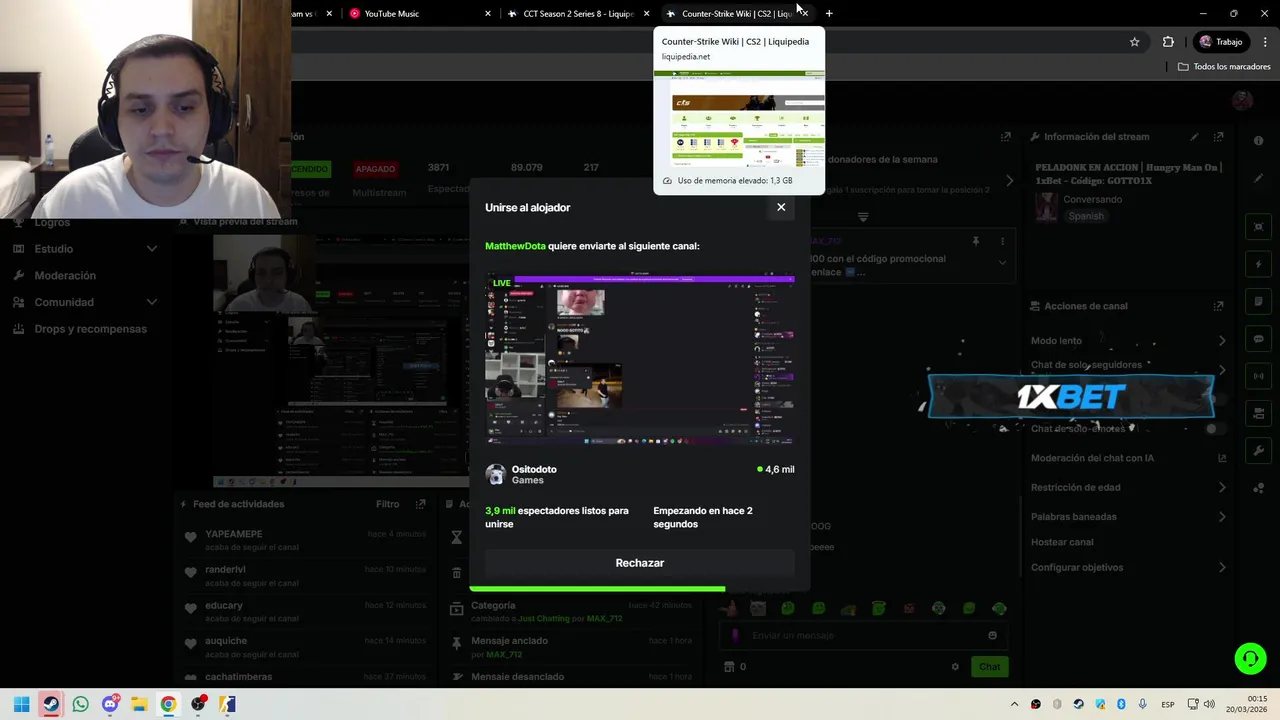Pop out the Feed de actividades panel
The width and height of the screenshot is (1280, 720).
[x=421, y=505]
